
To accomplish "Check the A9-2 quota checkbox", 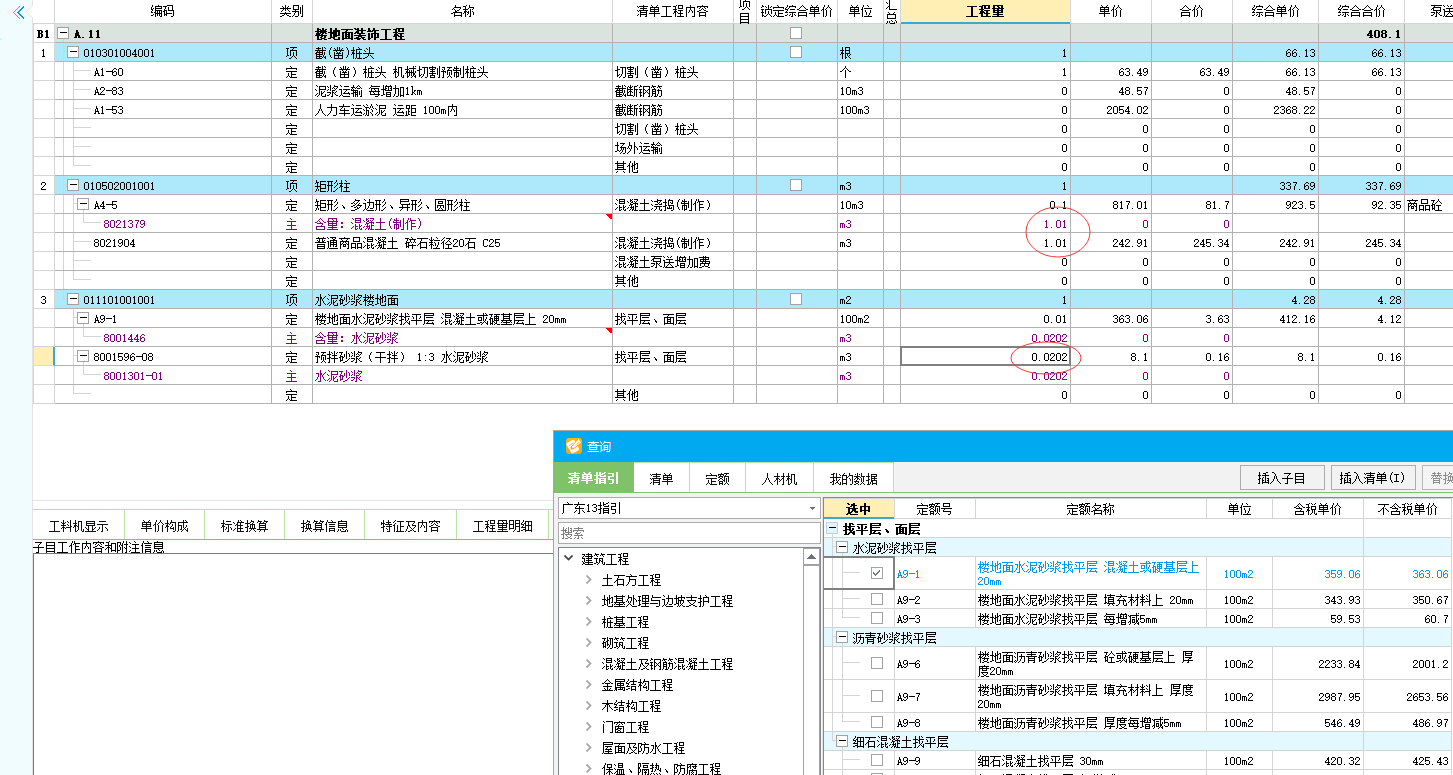I will (x=877, y=600).
